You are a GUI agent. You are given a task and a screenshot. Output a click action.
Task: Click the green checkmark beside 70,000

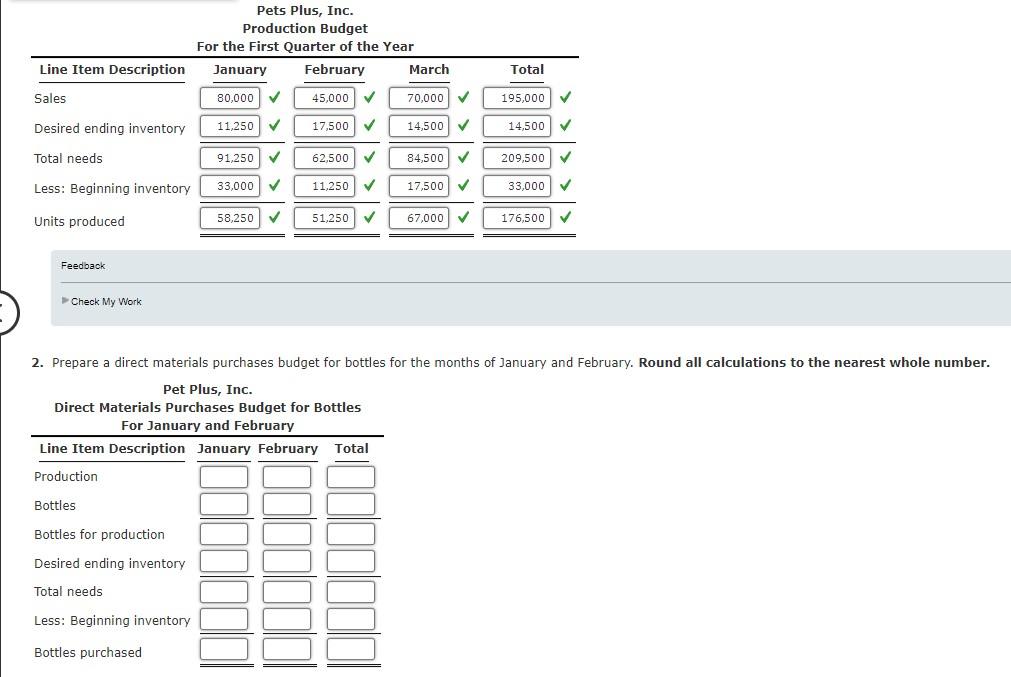point(464,97)
